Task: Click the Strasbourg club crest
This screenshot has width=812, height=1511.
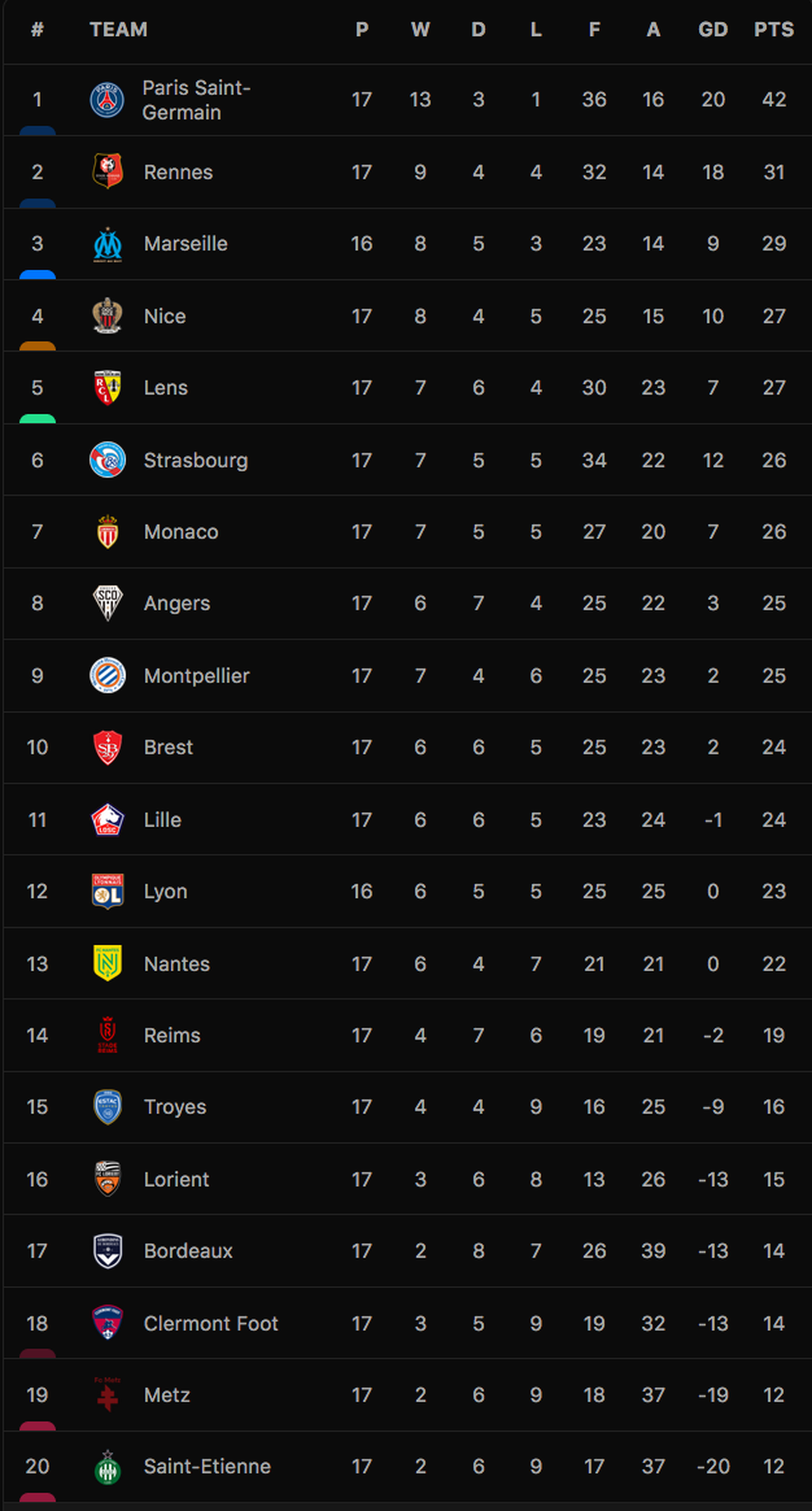Action: pos(108,459)
